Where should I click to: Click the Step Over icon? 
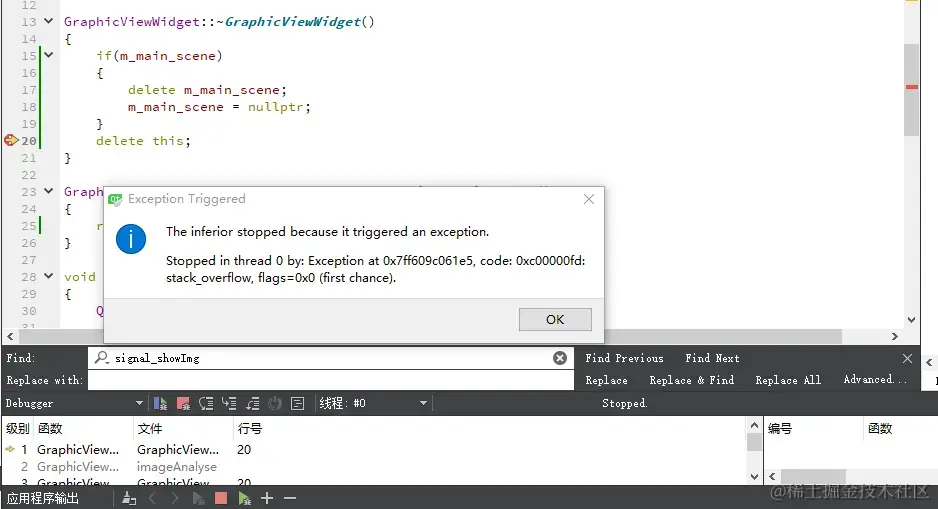(206, 404)
